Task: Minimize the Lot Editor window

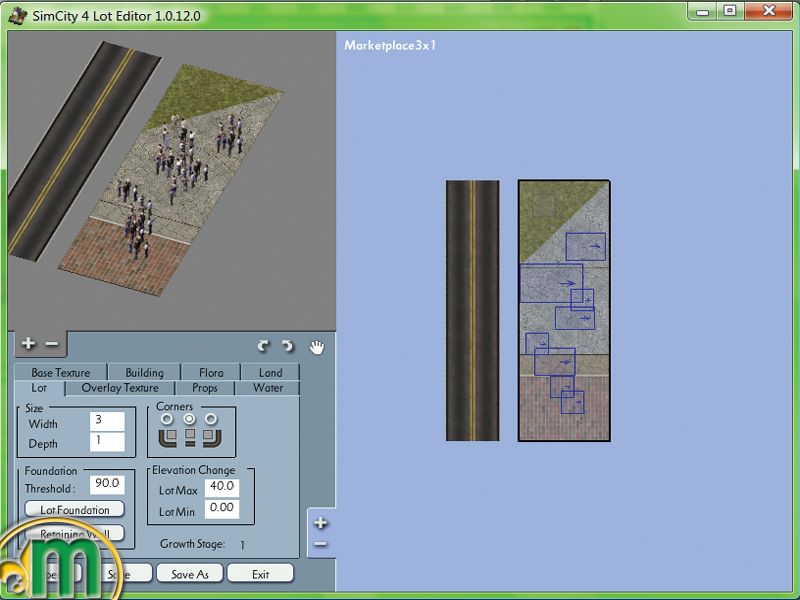Action: click(703, 11)
